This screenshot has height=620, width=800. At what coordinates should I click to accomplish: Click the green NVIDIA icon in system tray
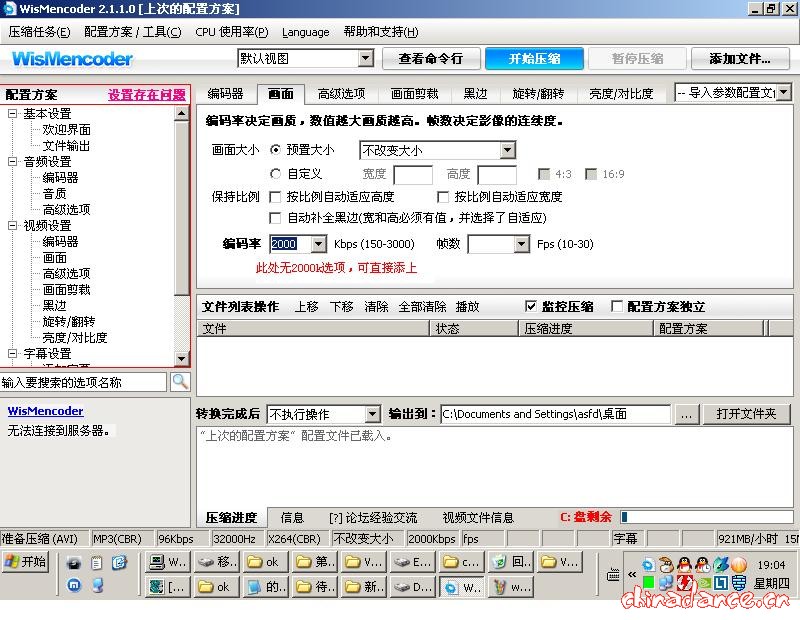click(x=704, y=584)
